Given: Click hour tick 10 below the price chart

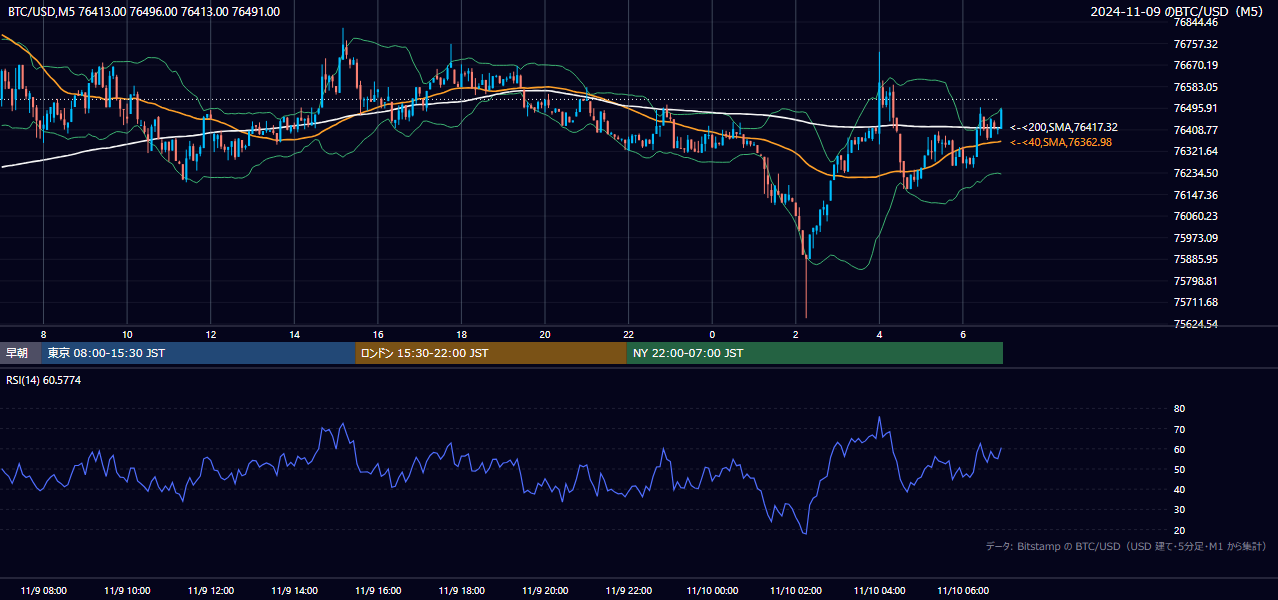Looking at the screenshot, I should coord(127,333).
